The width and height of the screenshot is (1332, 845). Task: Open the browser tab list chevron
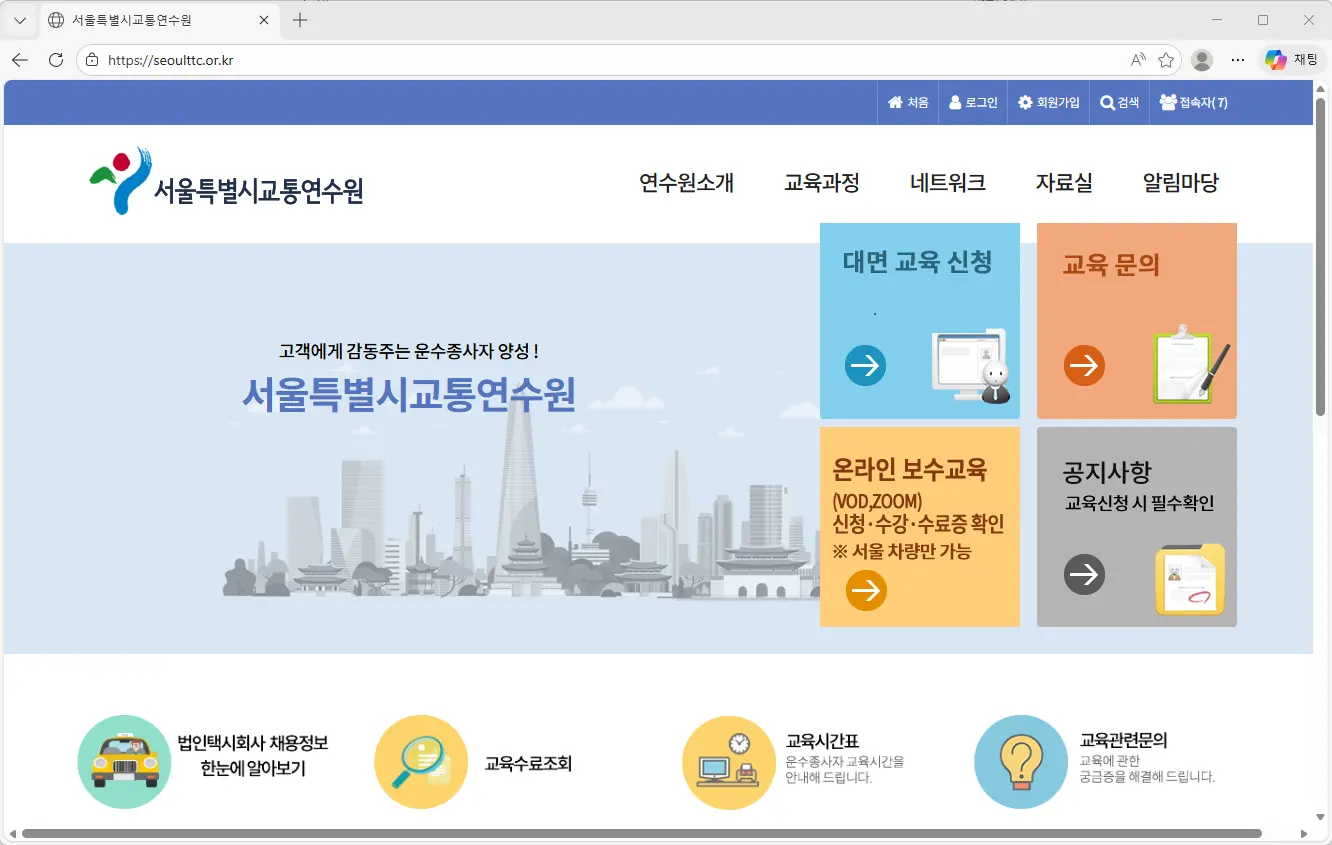(x=19, y=19)
